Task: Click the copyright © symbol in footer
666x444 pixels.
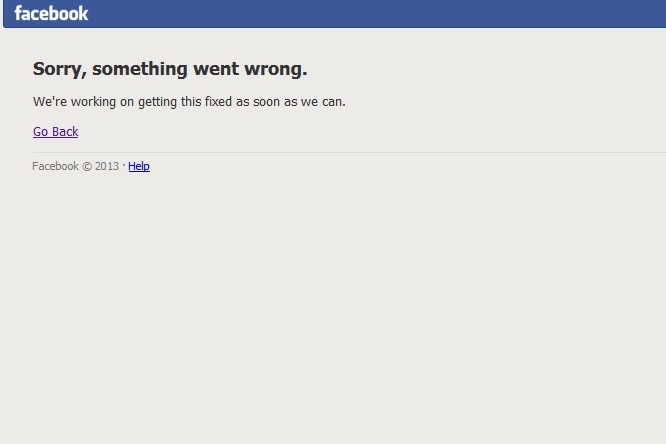Action: click(x=87, y=167)
